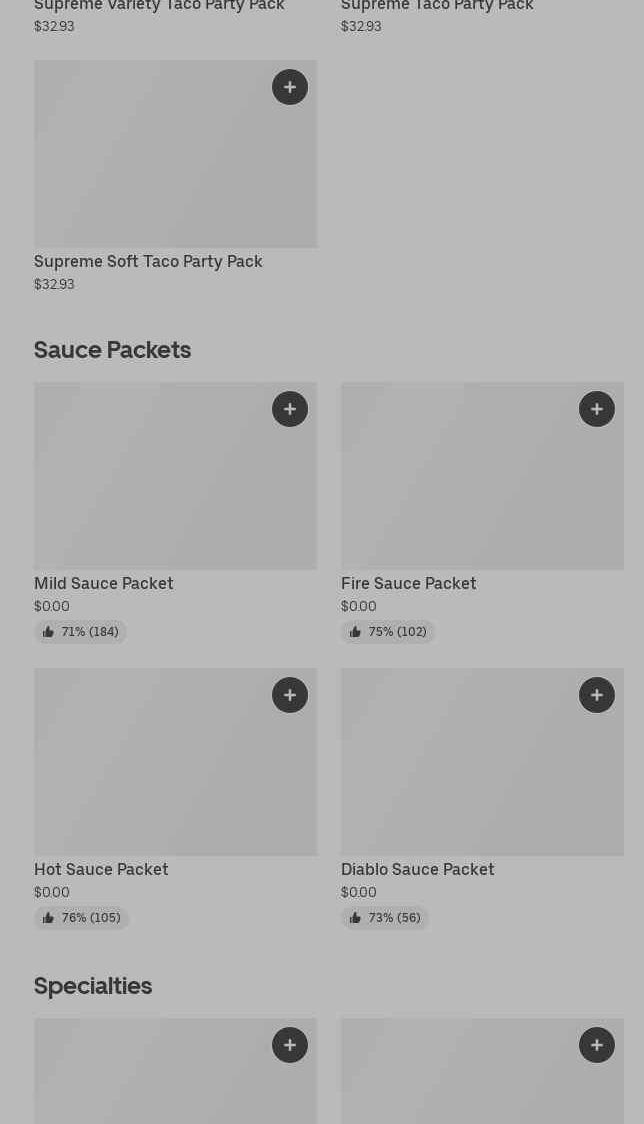
Task: Open Supreme Soft Taco Party Pack details
Action: coord(148,262)
